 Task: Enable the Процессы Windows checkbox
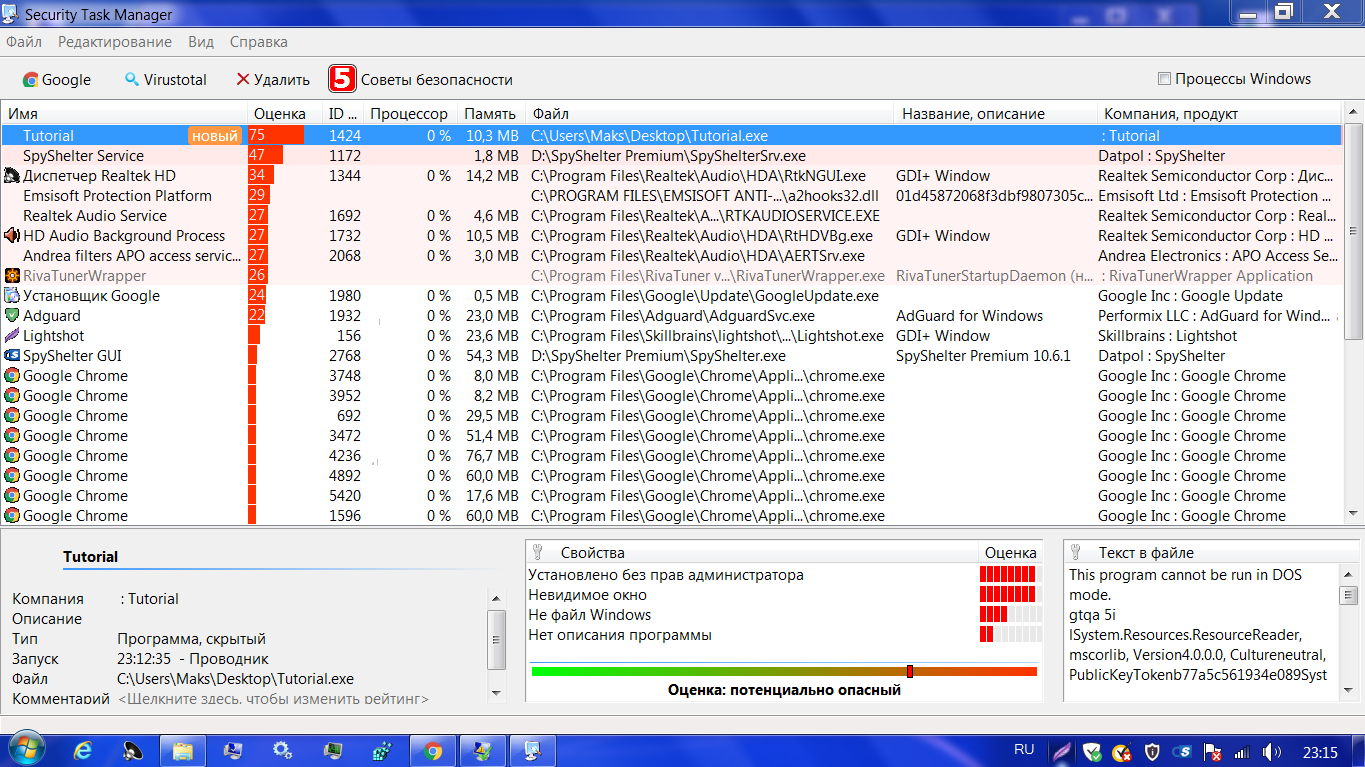click(1164, 79)
